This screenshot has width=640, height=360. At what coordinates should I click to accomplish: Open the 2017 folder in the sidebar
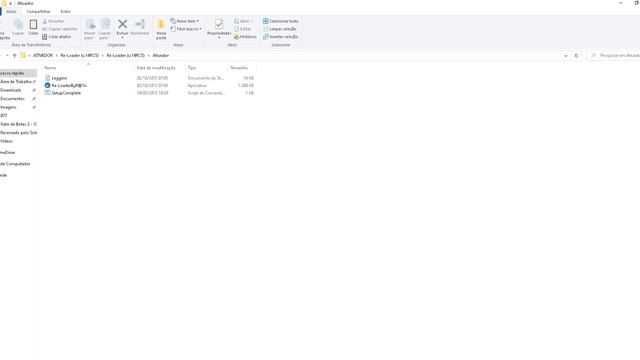[x=4, y=116]
